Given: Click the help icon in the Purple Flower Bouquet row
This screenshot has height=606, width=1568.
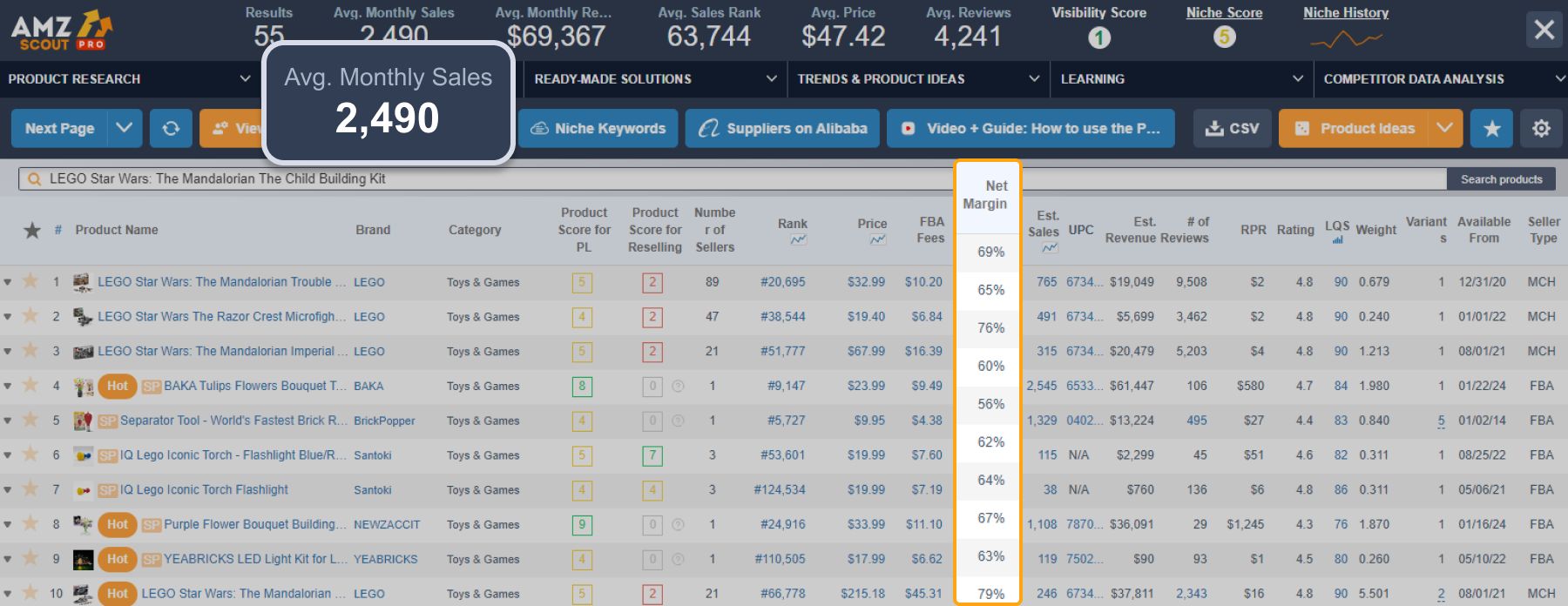Looking at the screenshot, I should point(678,524).
